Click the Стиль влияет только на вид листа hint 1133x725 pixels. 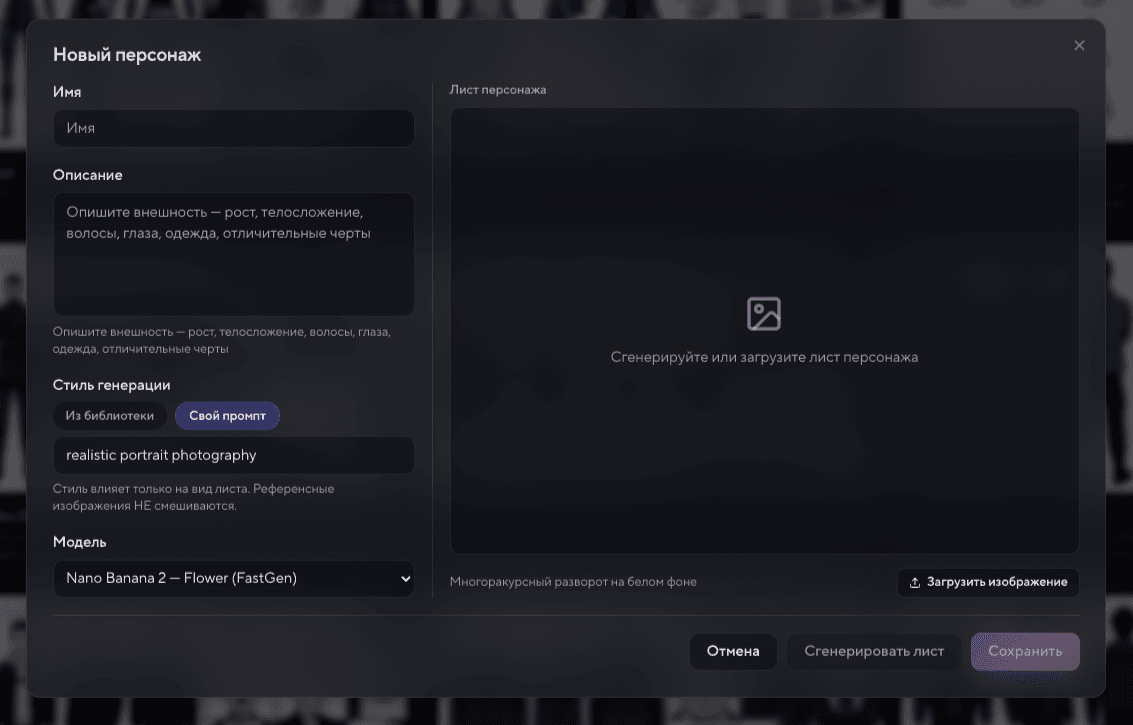[x=194, y=497]
